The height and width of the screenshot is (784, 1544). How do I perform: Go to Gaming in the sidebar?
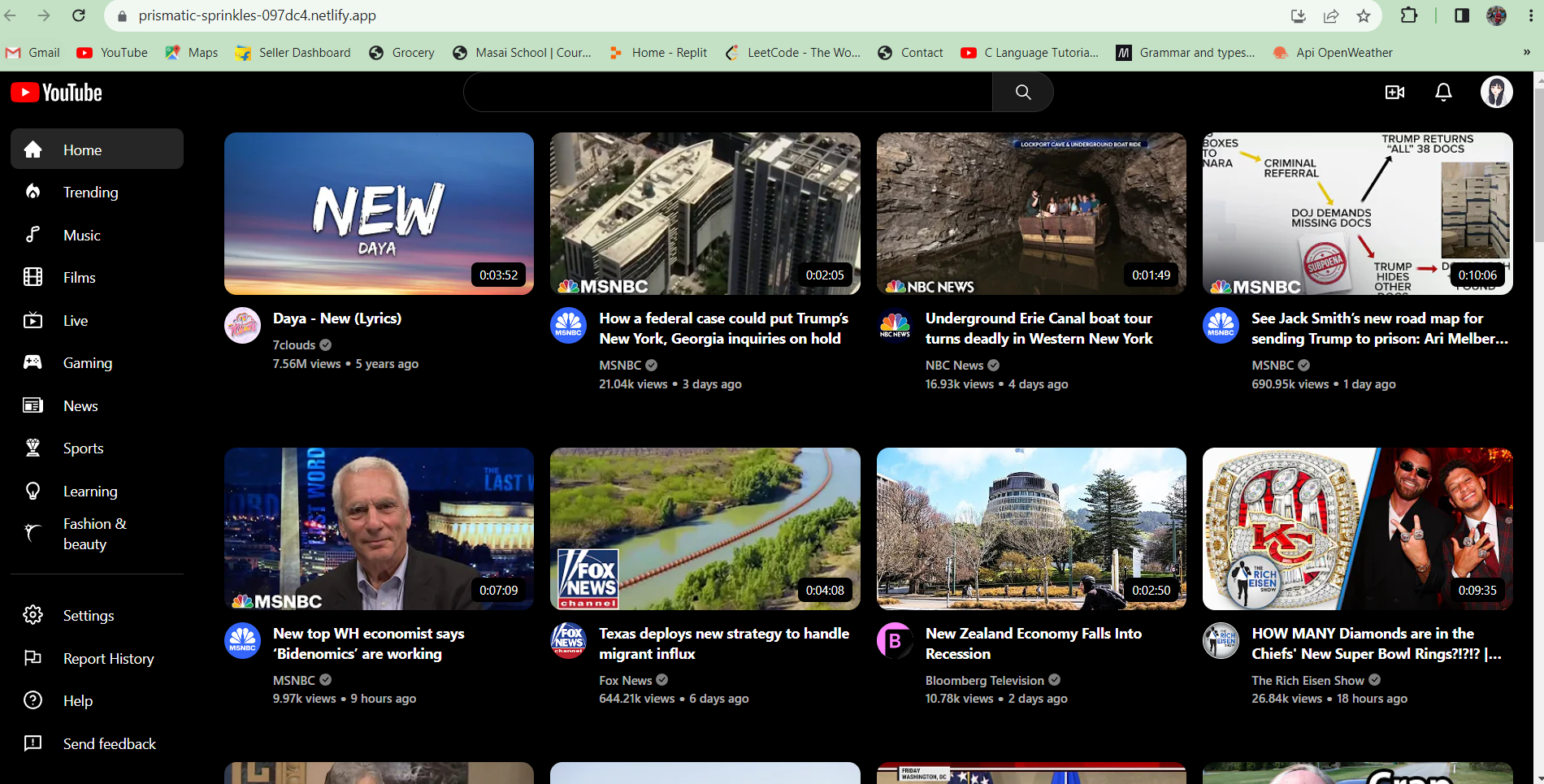click(x=88, y=363)
